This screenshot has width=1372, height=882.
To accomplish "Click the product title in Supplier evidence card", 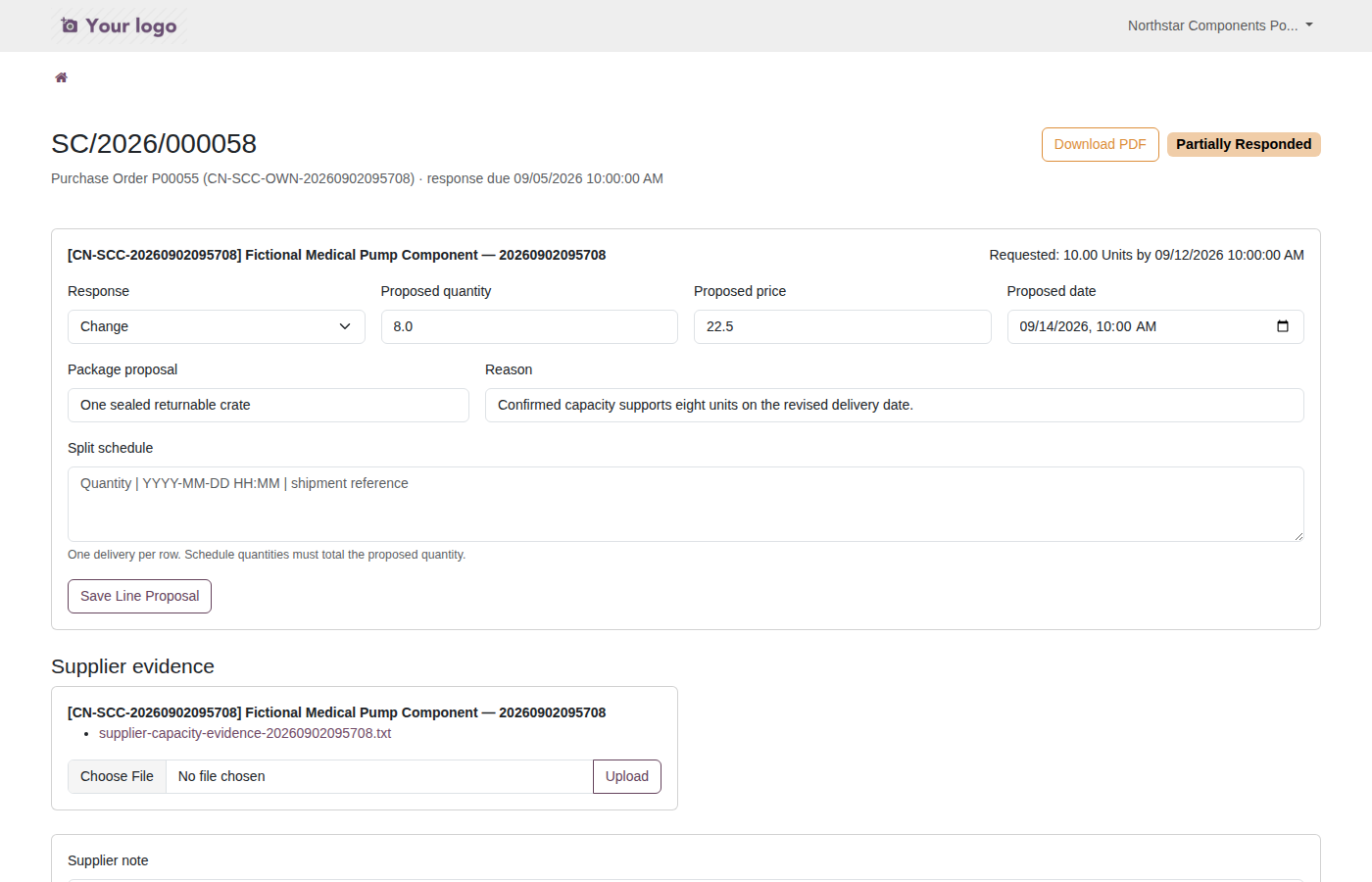I will [x=336, y=712].
